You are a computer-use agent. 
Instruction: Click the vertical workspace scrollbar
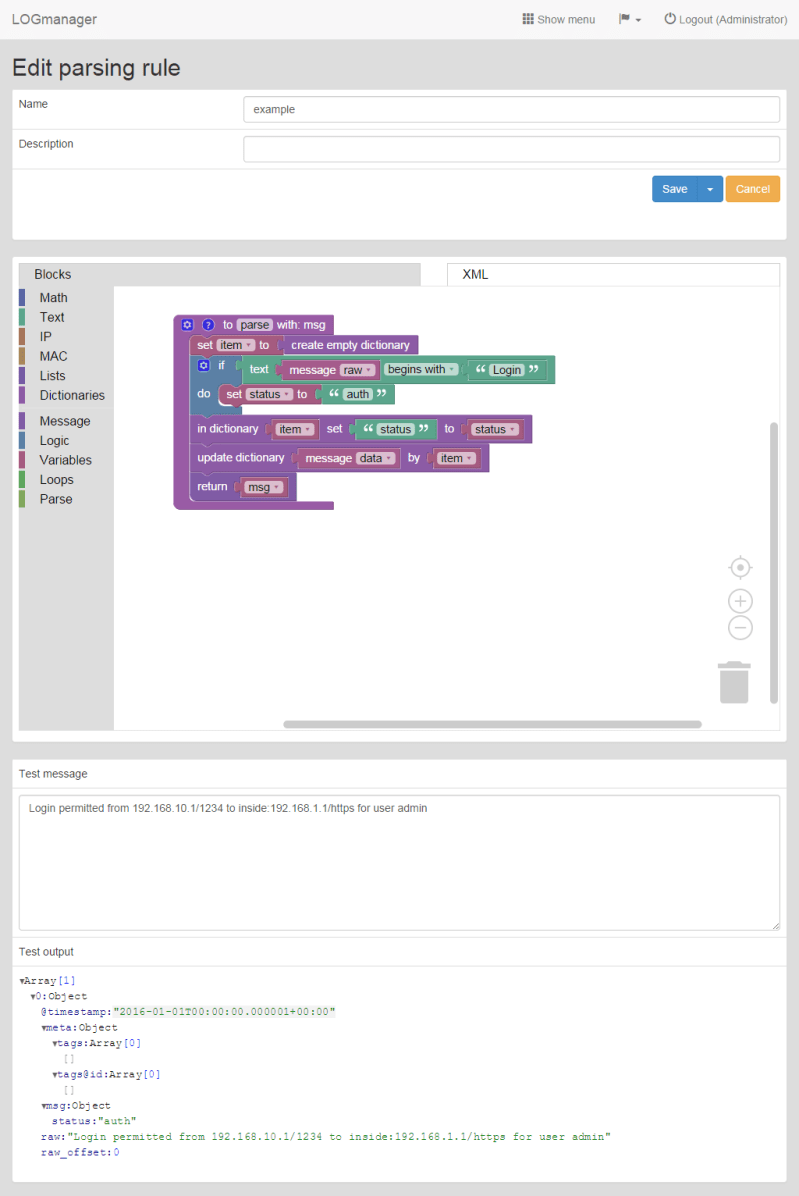(774, 562)
